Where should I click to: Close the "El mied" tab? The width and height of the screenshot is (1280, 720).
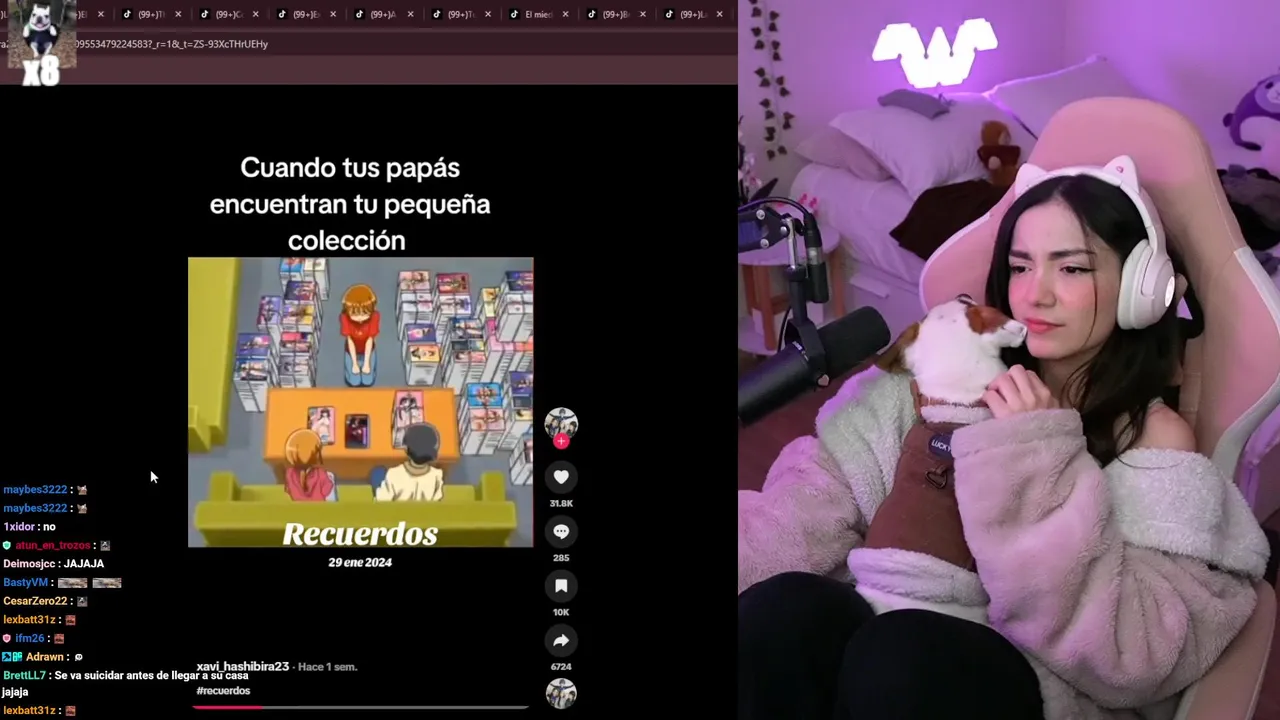click(565, 15)
